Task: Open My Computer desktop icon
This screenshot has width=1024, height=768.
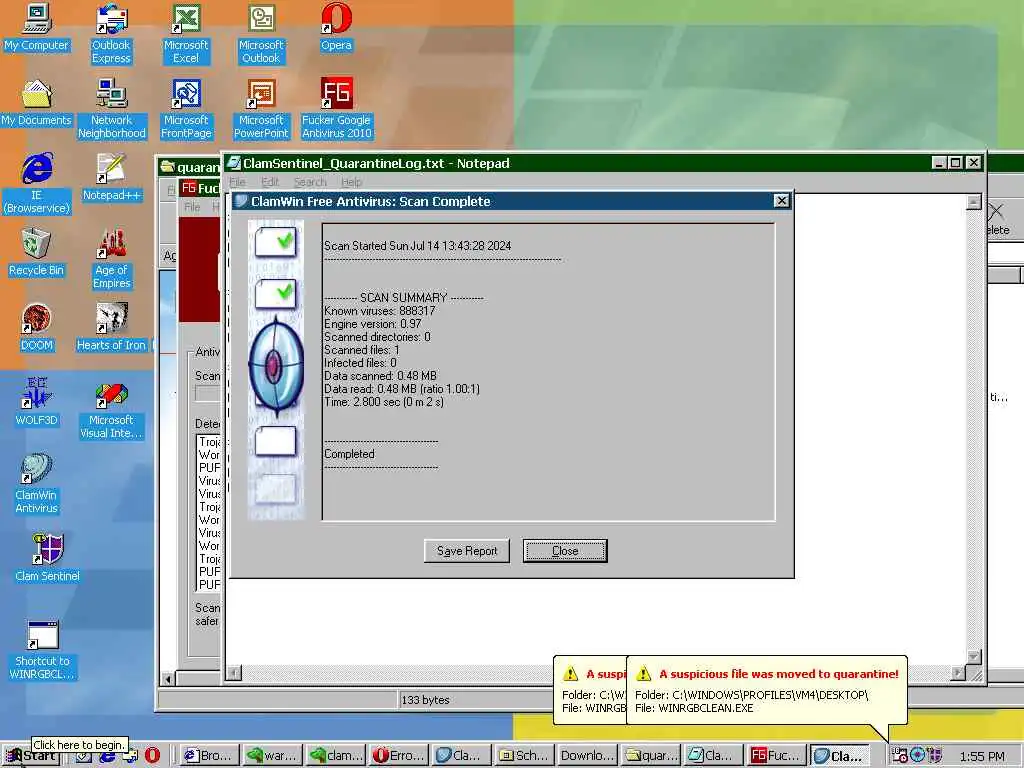Action: point(36,27)
